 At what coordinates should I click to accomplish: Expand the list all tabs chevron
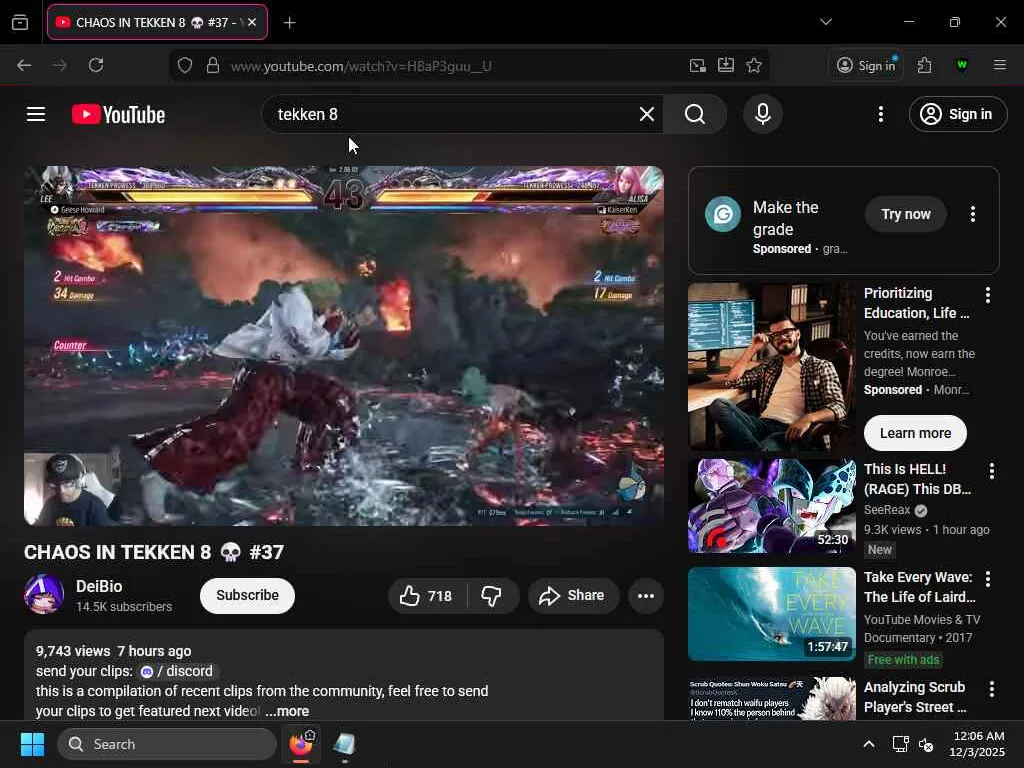(825, 22)
